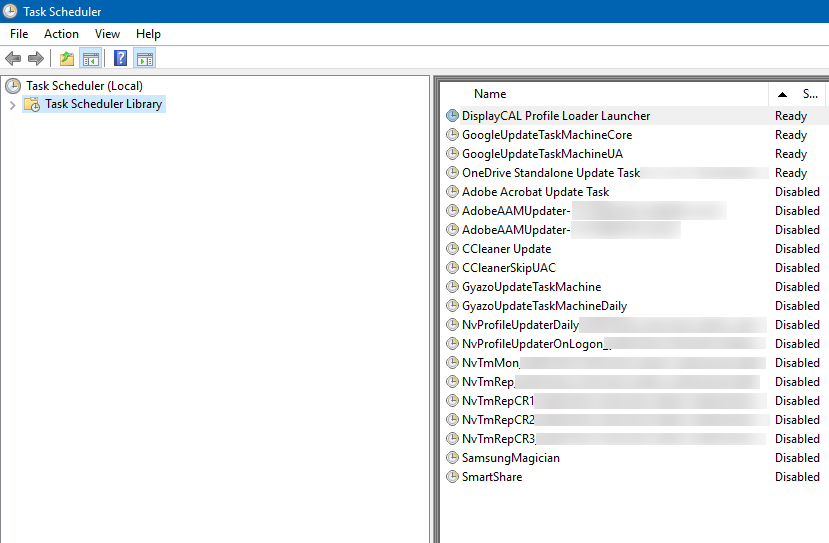Screen dimensions: 829x543
Task: Select the SamsungMagician task name
Action: click(x=511, y=458)
